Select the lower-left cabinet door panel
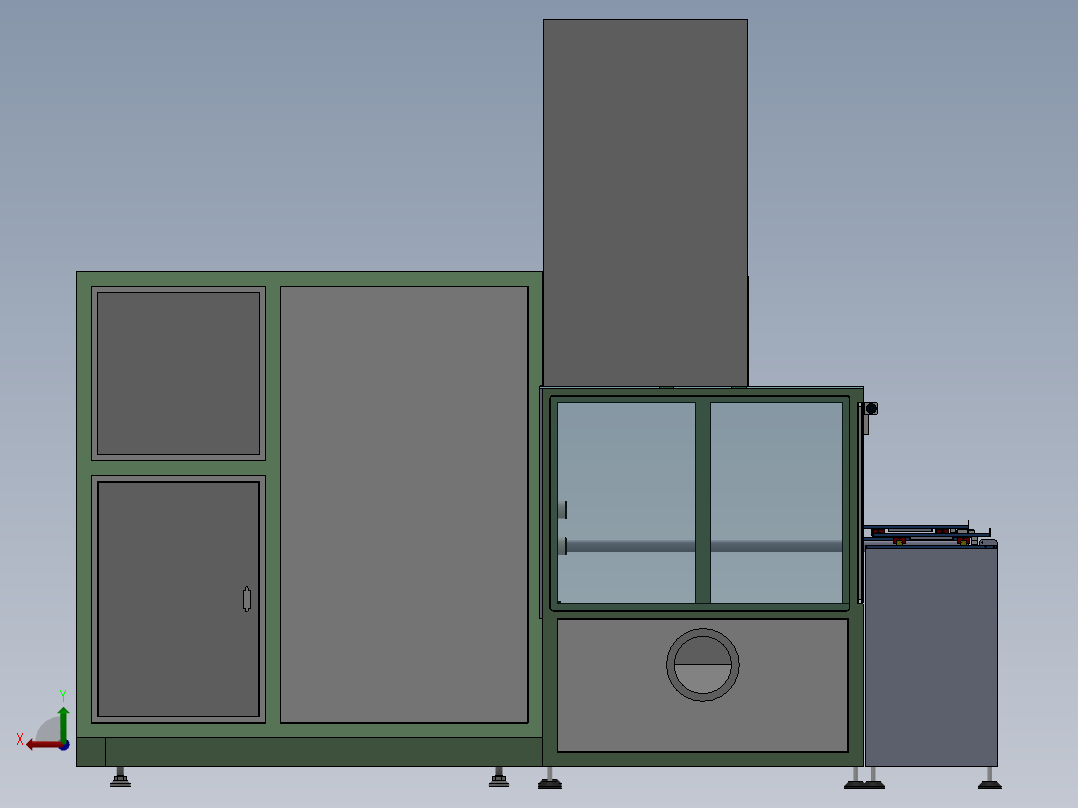This screenshot has height=808, width=1078. point(178,599)
